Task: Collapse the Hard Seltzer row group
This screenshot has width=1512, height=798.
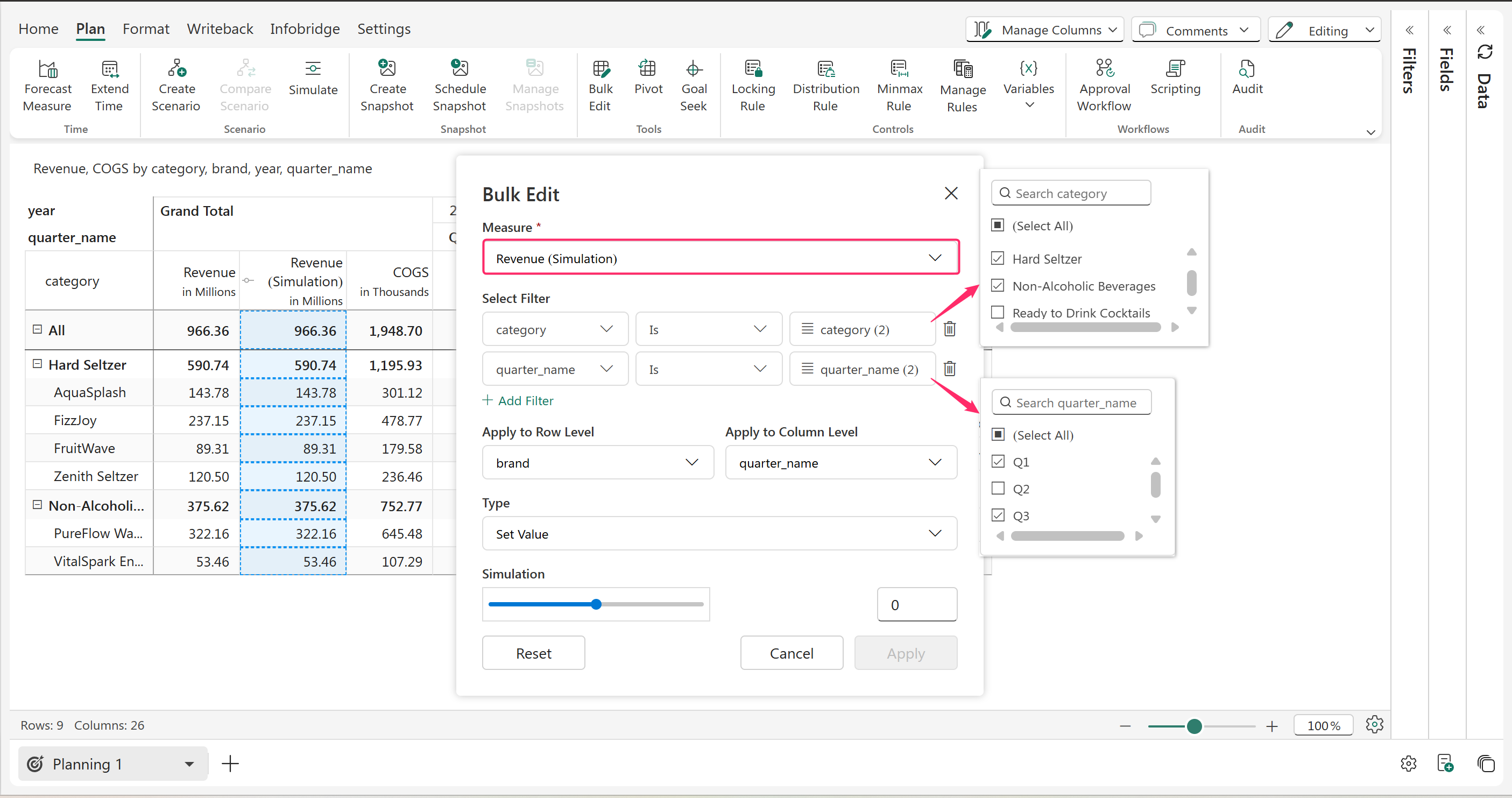Action: coord(37,364)
